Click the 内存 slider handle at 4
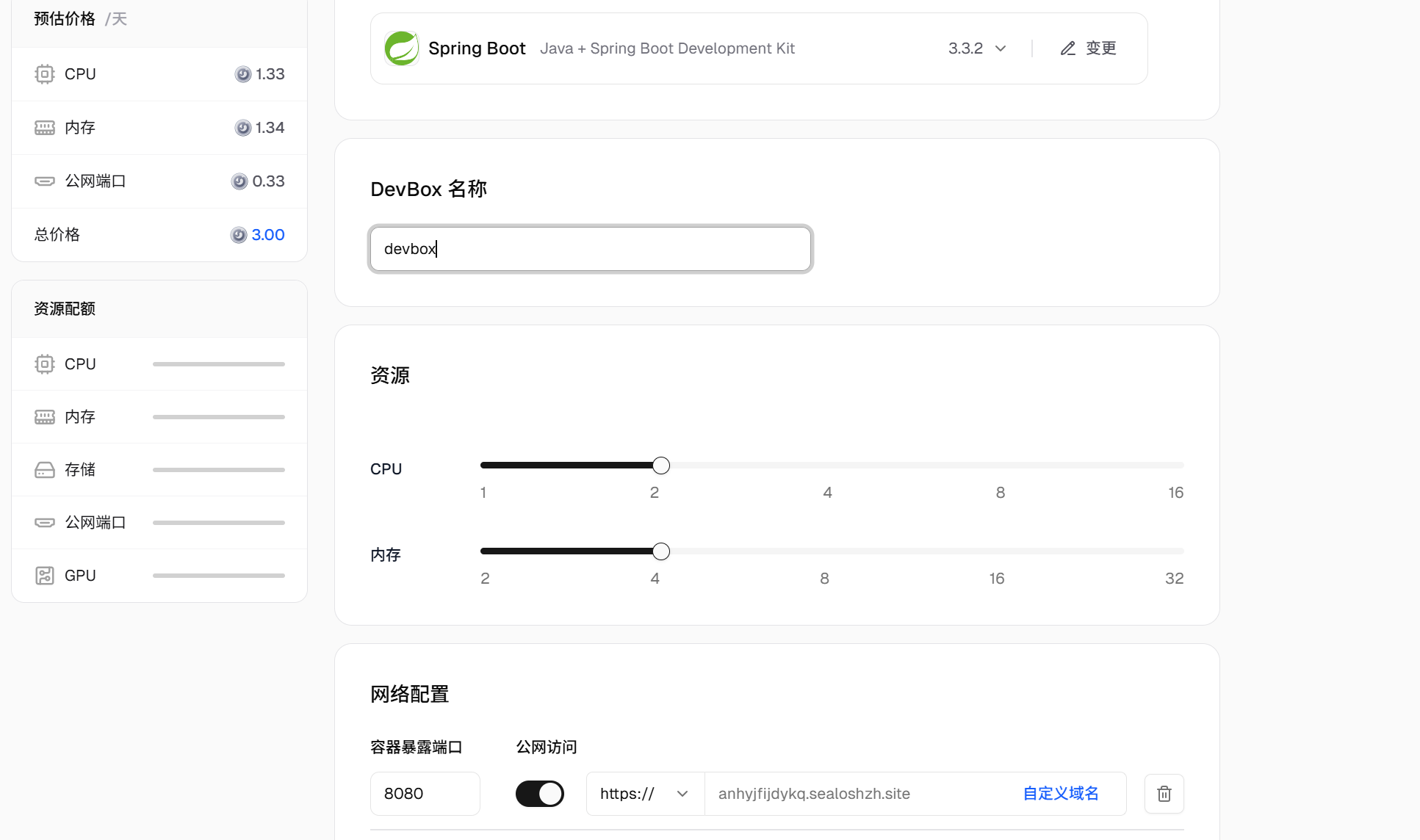Viewport: 1420px width, 840px height. [660, 551]
